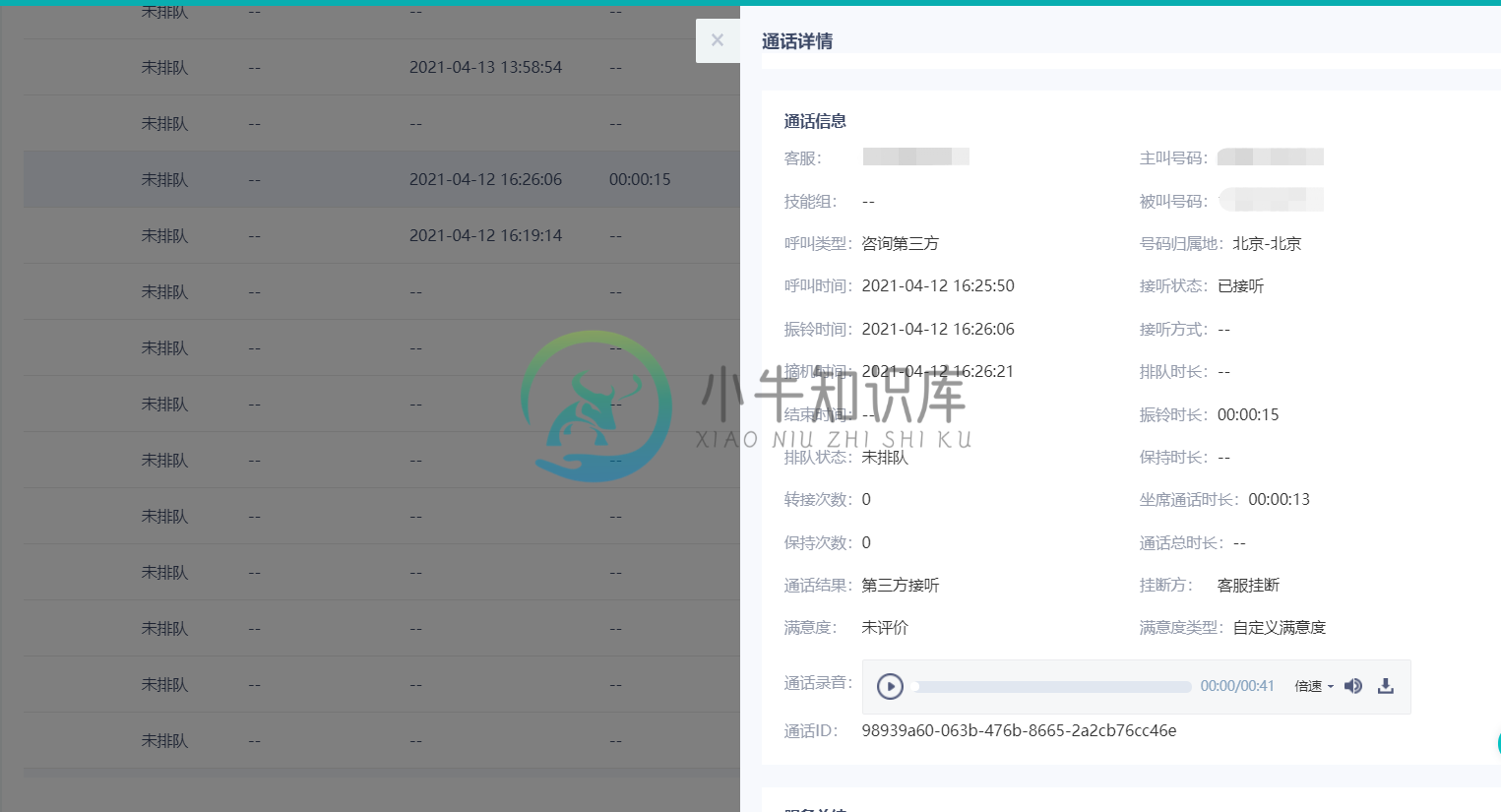Viewport: 1501px width, 812px height.
Task: Click the 通话详情 panel title
Action: [x=797, y=41]
